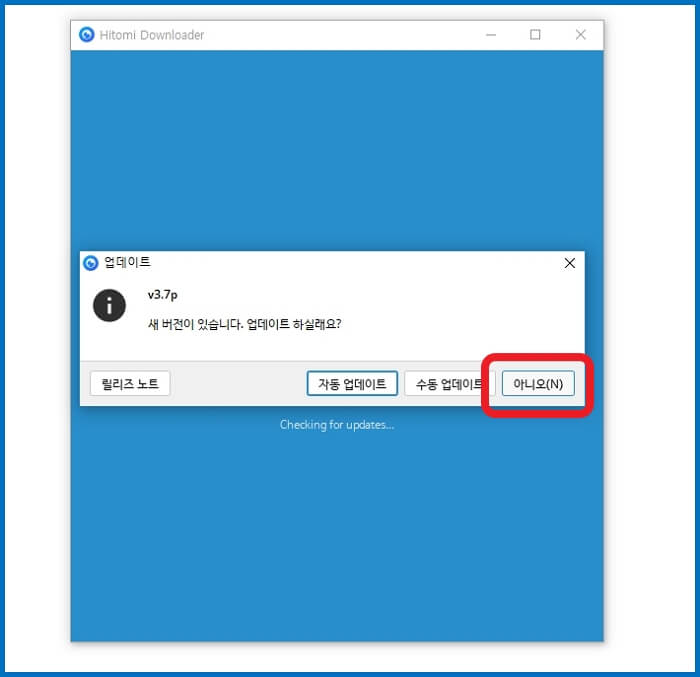
Task: Click the info icon in update dialog
Action: 109,306
